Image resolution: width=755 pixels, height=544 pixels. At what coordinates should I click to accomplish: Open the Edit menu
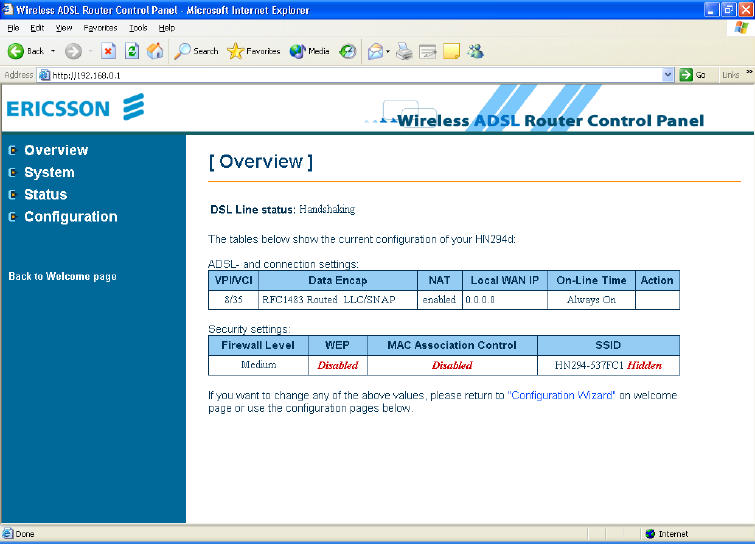tap(37, 28)
